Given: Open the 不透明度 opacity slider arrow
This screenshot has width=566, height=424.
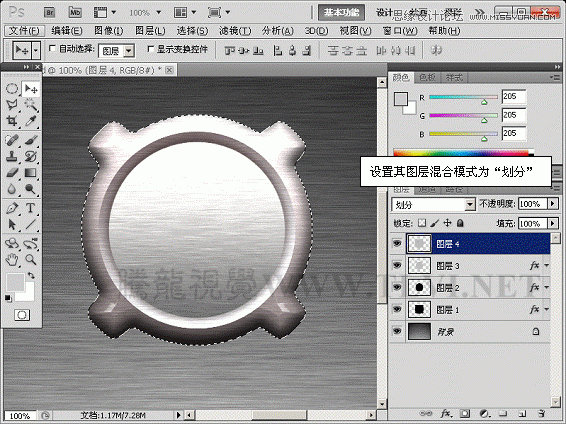Looking at the screenshot, I should [x=553, y=204].
